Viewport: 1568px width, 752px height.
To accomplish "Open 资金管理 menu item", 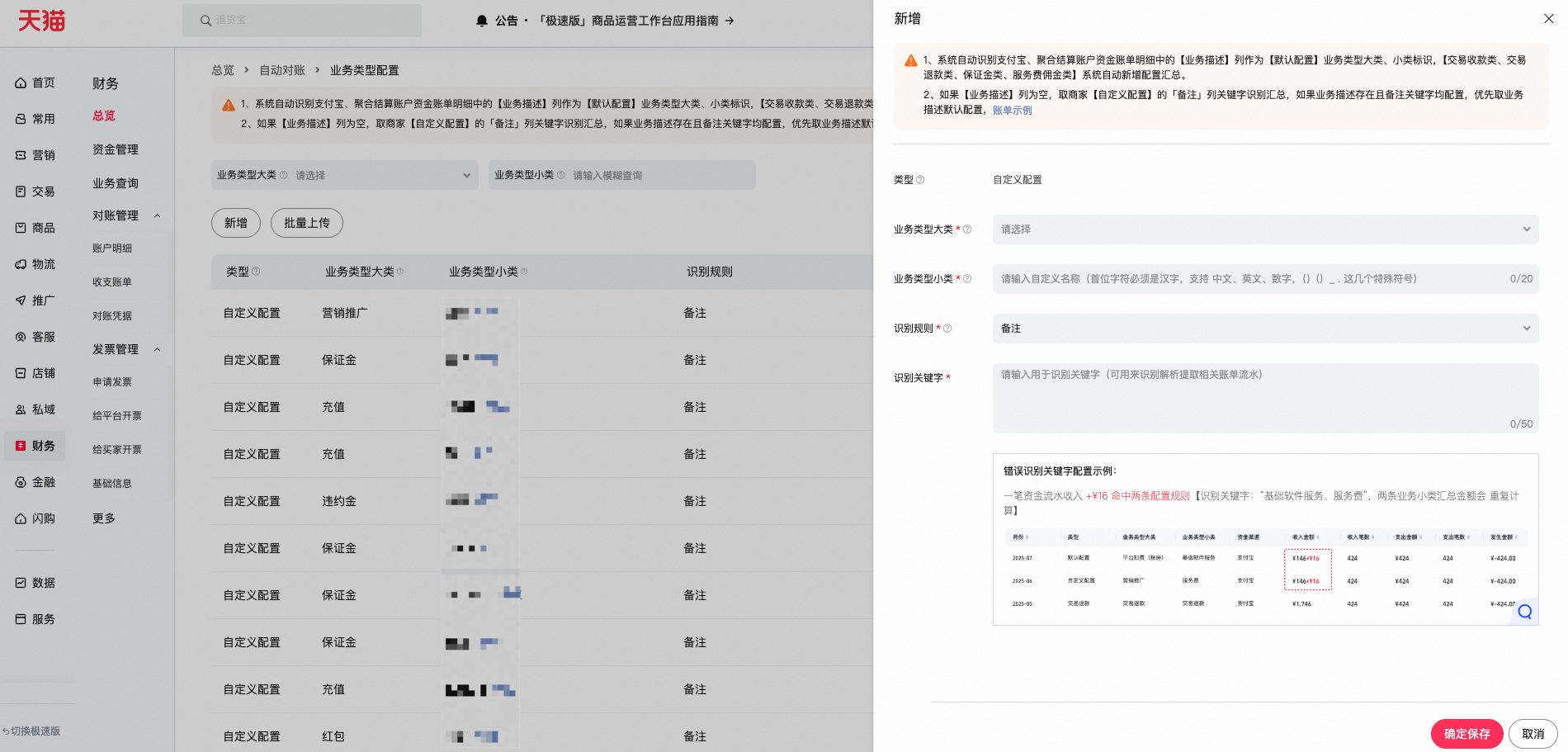I will point(116,149).
